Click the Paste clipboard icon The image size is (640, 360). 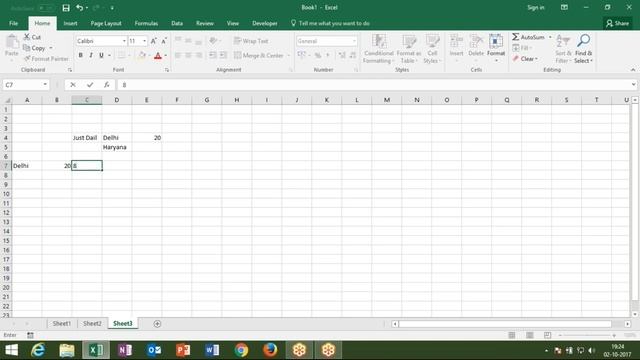(x=12, y=42)
